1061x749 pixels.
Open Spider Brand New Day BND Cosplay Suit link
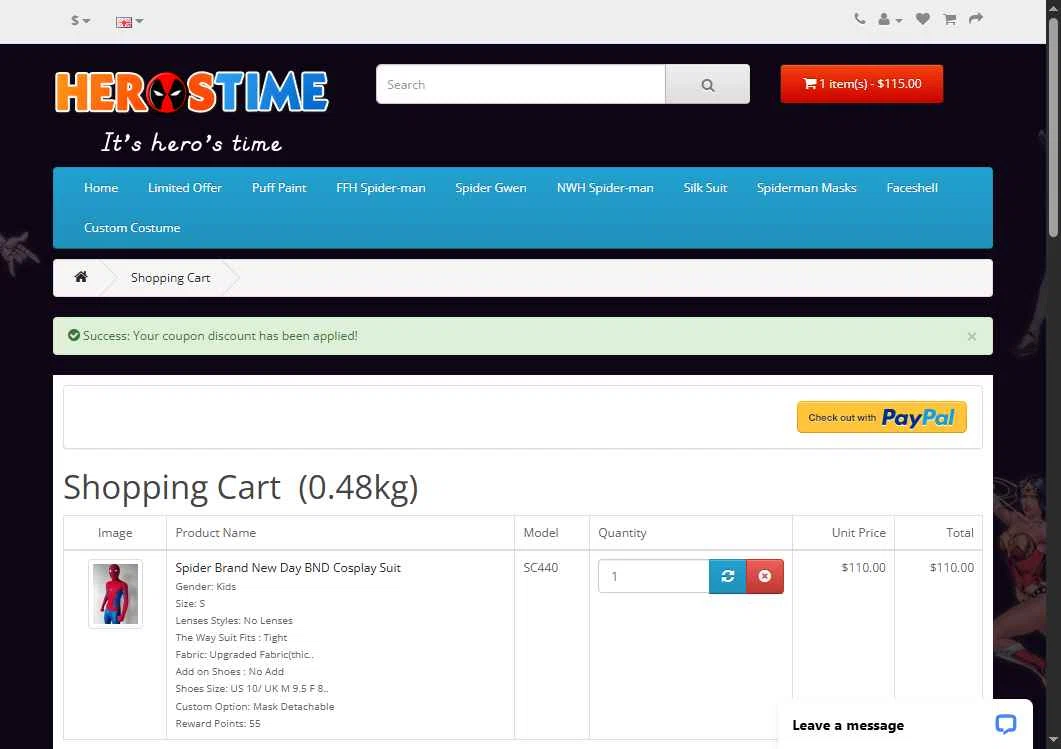point(288,568)
